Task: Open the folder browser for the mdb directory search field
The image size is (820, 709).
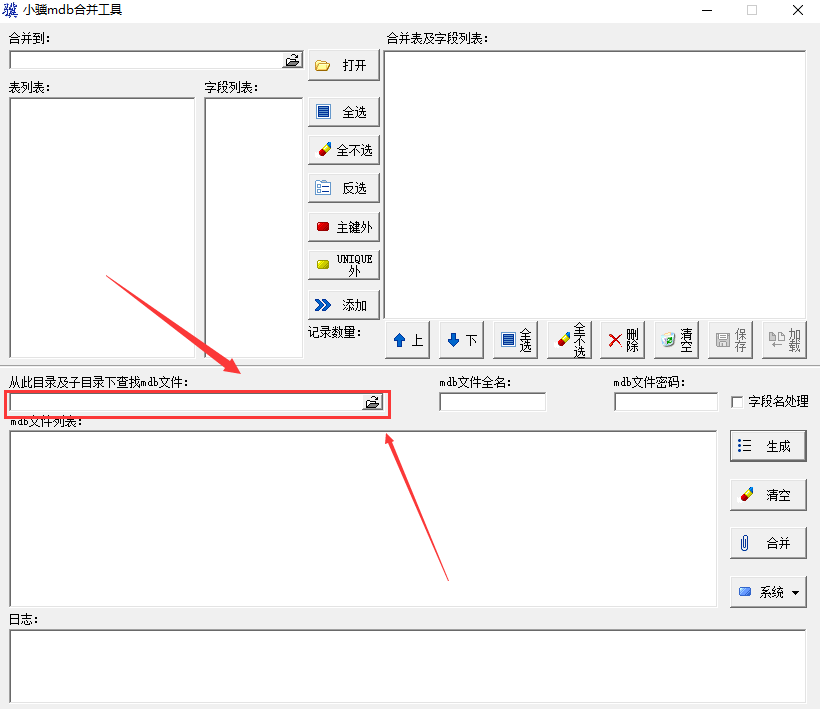Action: click(373, 402)
